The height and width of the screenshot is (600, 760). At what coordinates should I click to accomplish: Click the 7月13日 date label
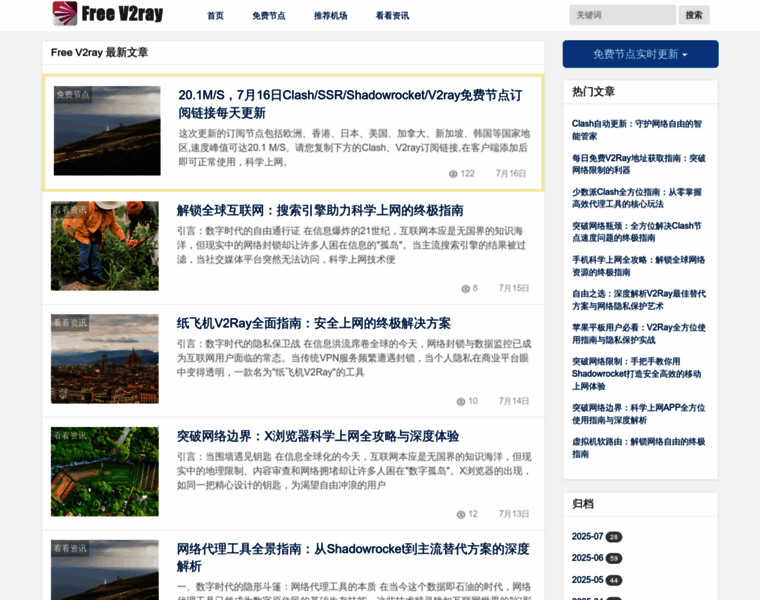coord(514,514)
